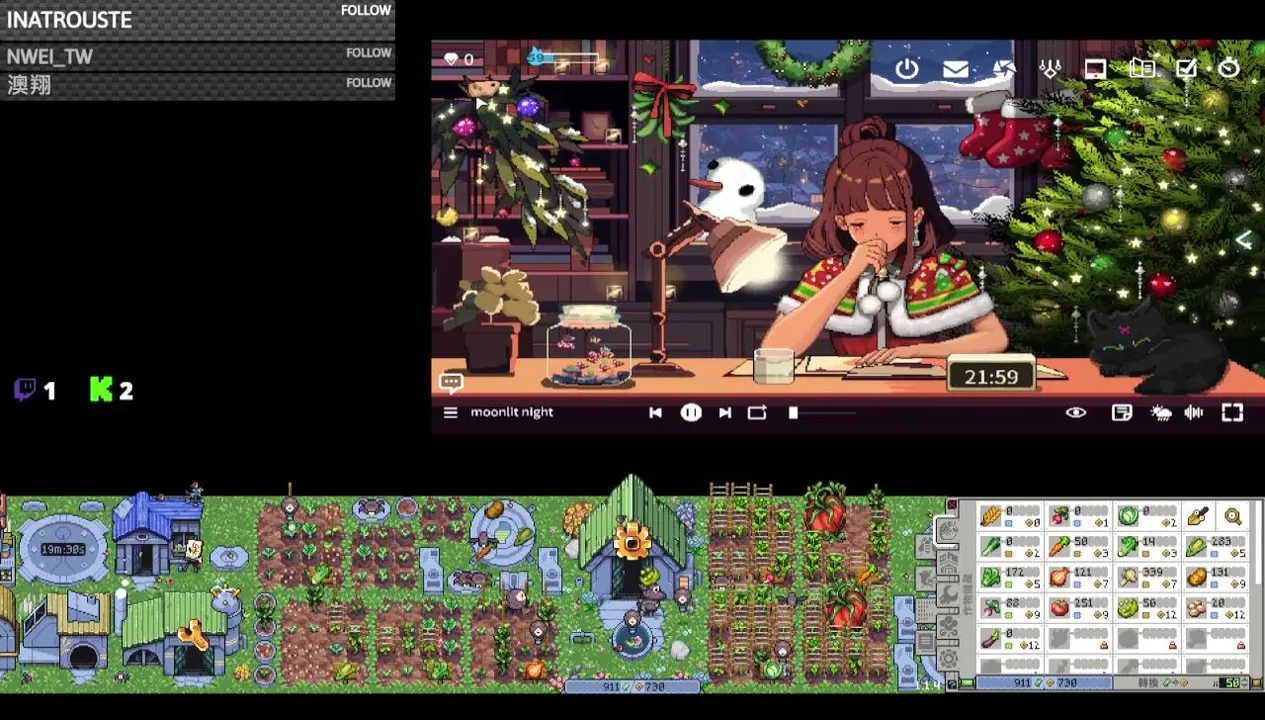Click the green Kick logo icon

coord(101,389)
